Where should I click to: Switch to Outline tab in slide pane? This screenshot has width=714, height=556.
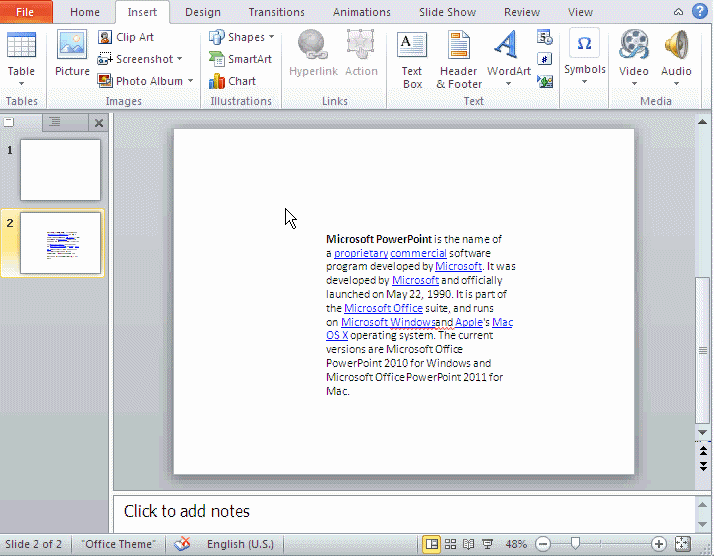pyautogui.click(x=55, y=122)
